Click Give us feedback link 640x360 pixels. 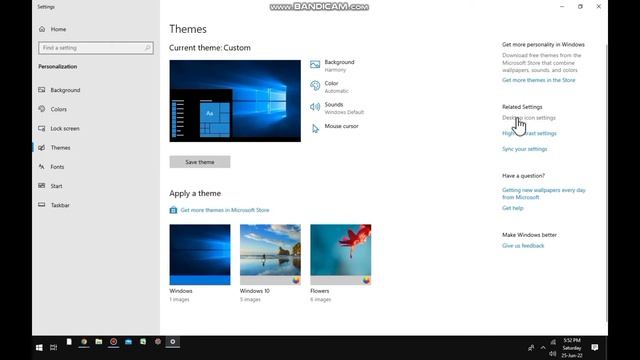(x=523, y=246)
